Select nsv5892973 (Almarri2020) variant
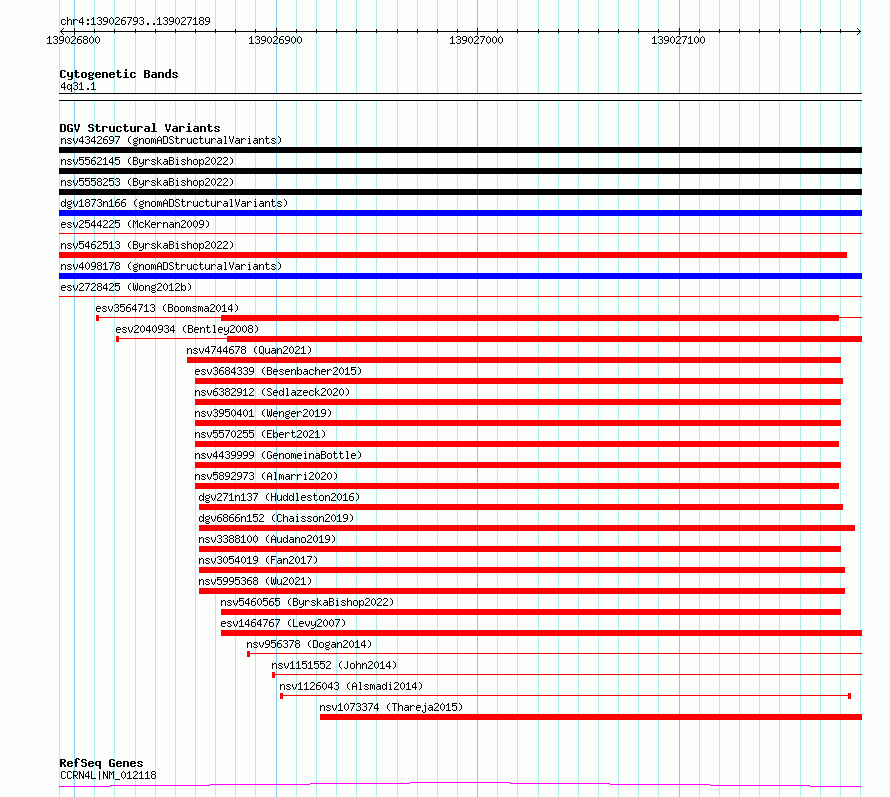The width and height of the screenshot is (890, 797). 266,476
